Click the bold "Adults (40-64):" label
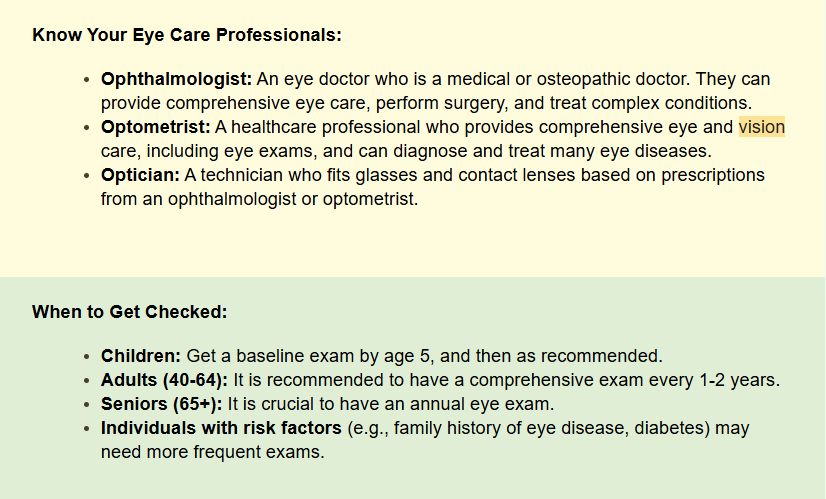The image size is (826, 499). click(165, 380)
